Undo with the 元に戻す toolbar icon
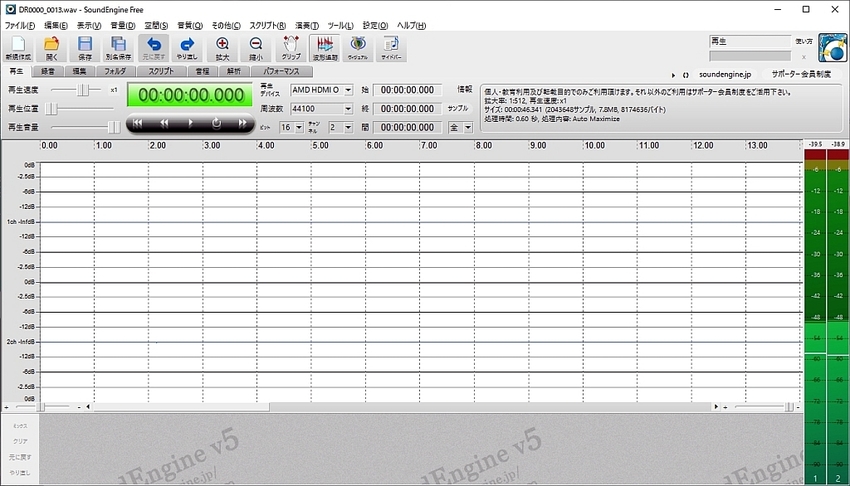The width and height of the screenshot is (850, 486). 153,48
